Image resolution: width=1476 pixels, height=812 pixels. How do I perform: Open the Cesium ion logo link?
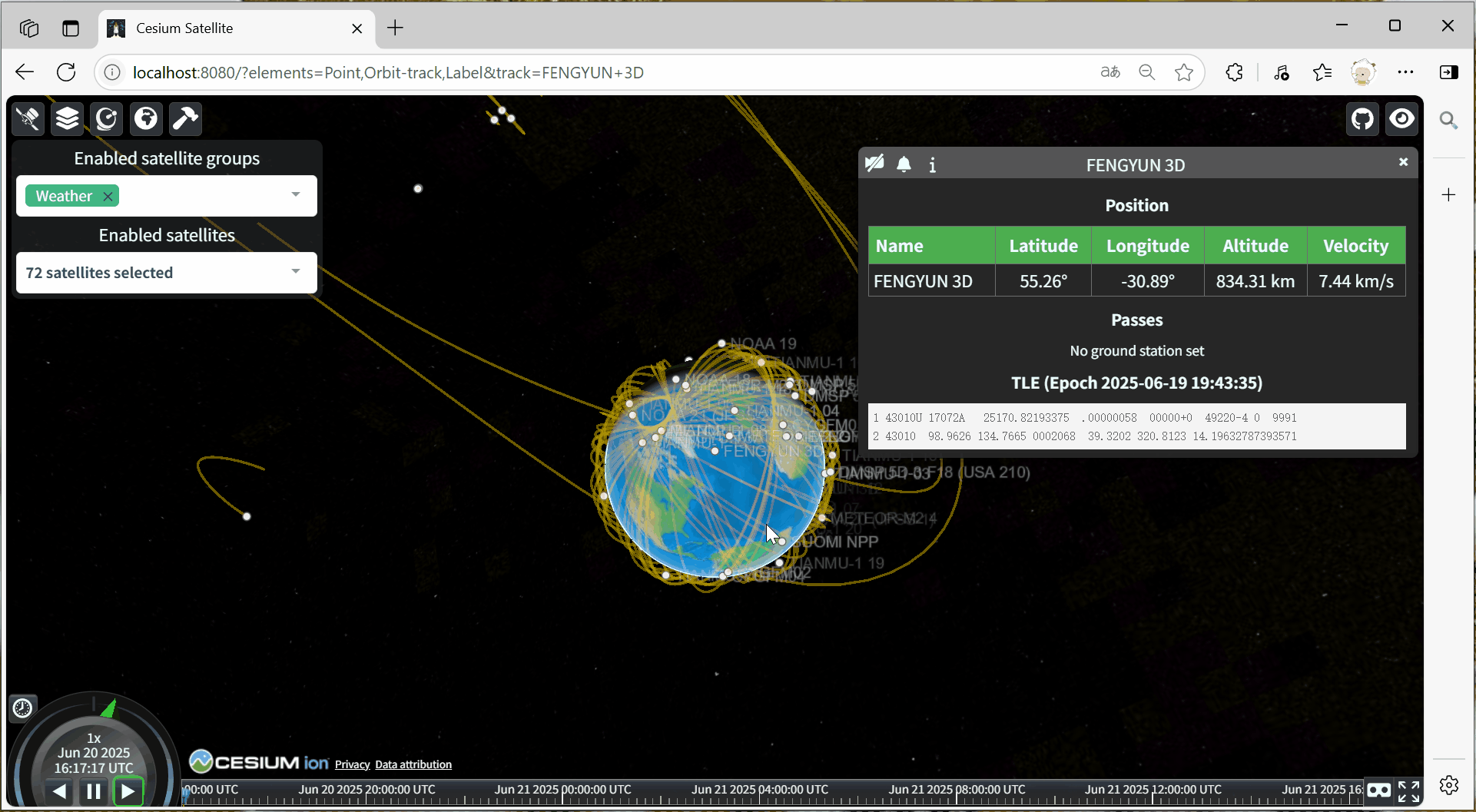click(x=259, y=761)
